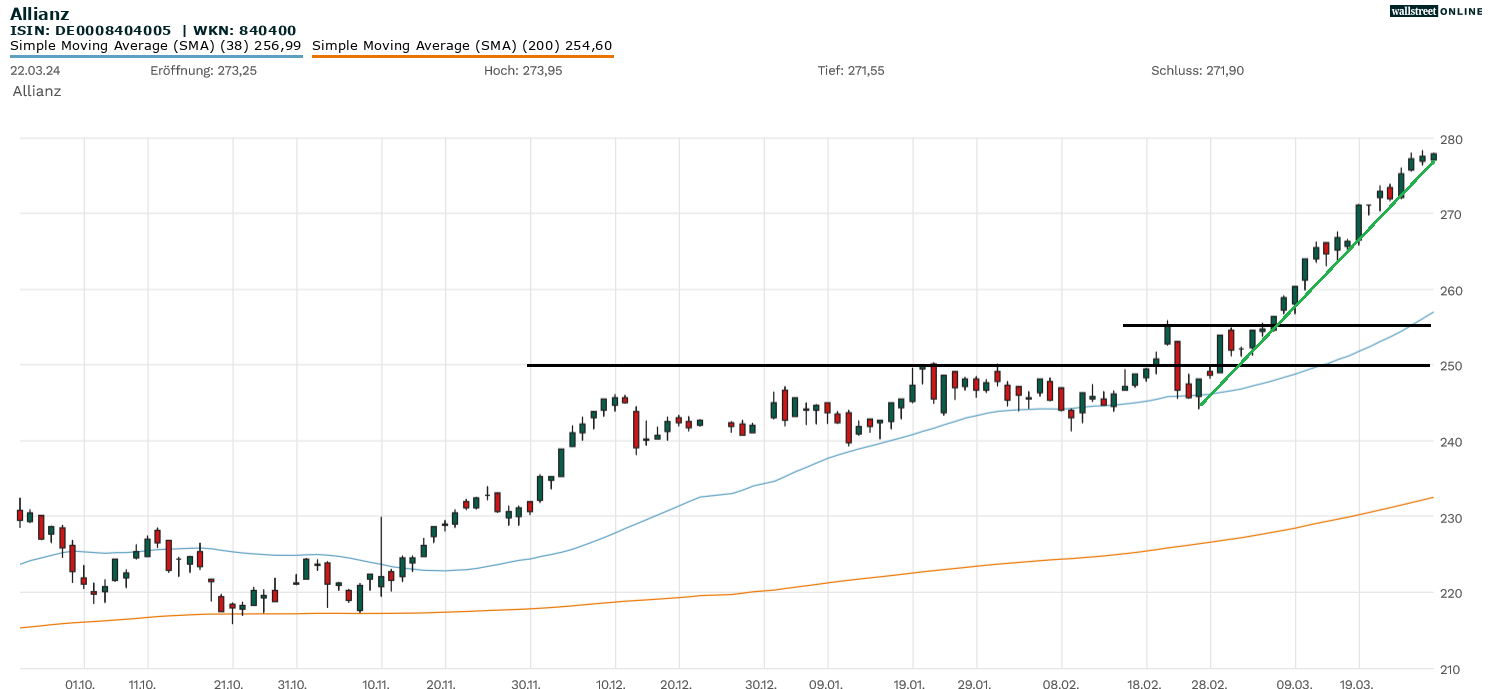1490x689 pixels.
Task: Toggle the SMA (38) legend entry
Action: tap(155, 46)
